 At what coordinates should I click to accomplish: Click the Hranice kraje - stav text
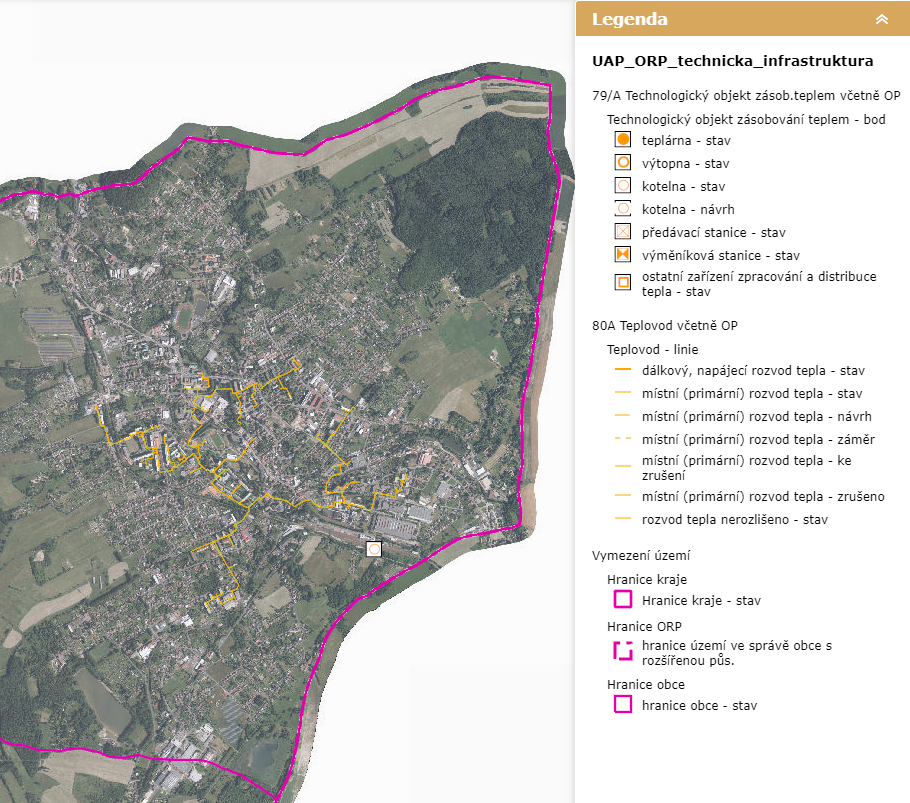pyautogui.click(x=701, y=601)
